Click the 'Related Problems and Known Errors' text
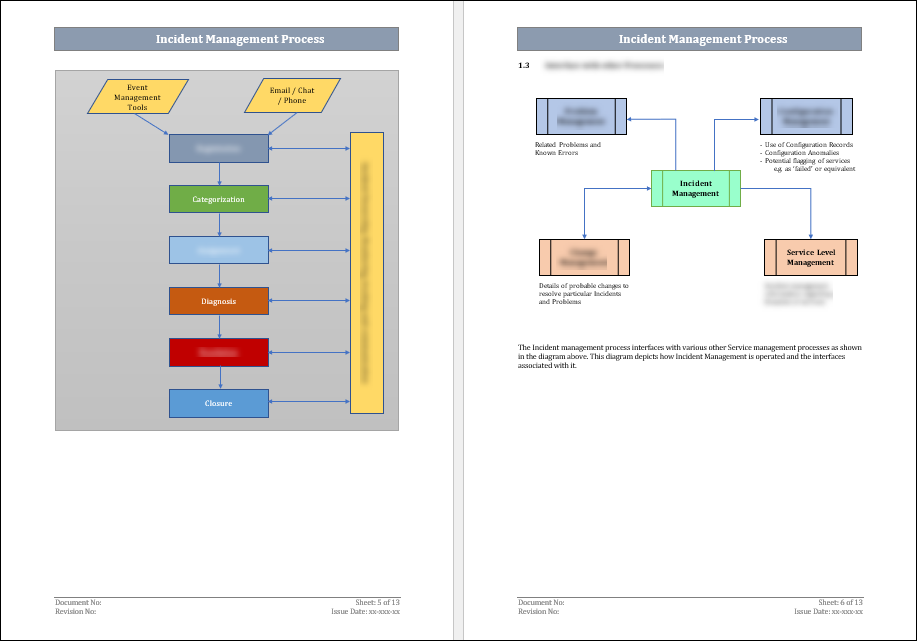Viewport: 917px width, 641px height. click(567, 149)
